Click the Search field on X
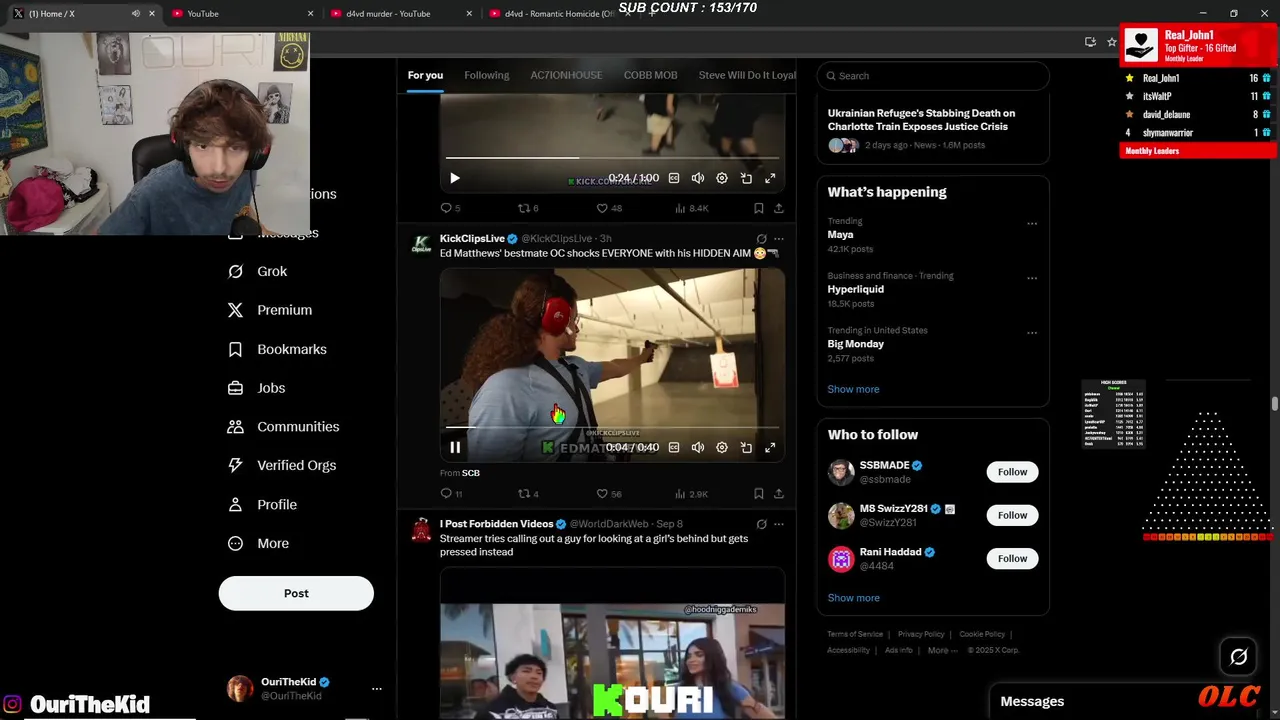 click(933, 76)
